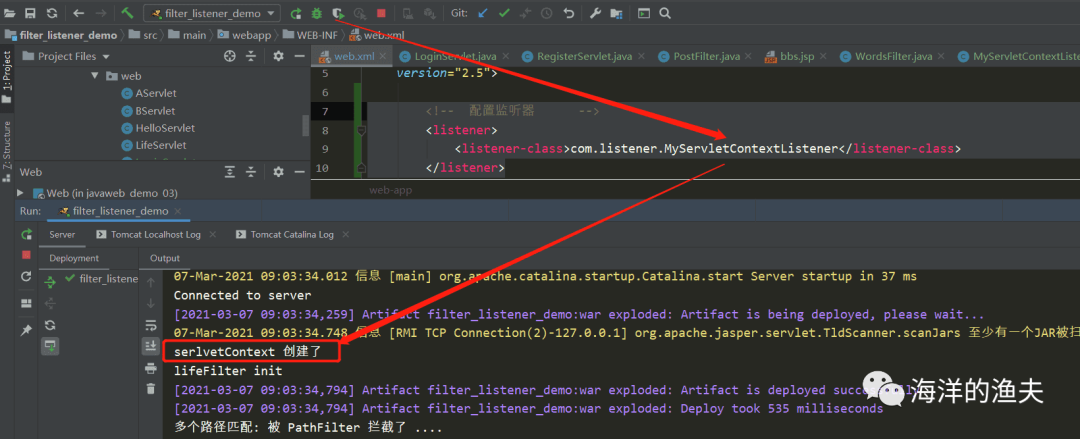Click the Synchronize icon in main toolbar
The width and height of the screenshot is (1080, 439).
(52, 13)
